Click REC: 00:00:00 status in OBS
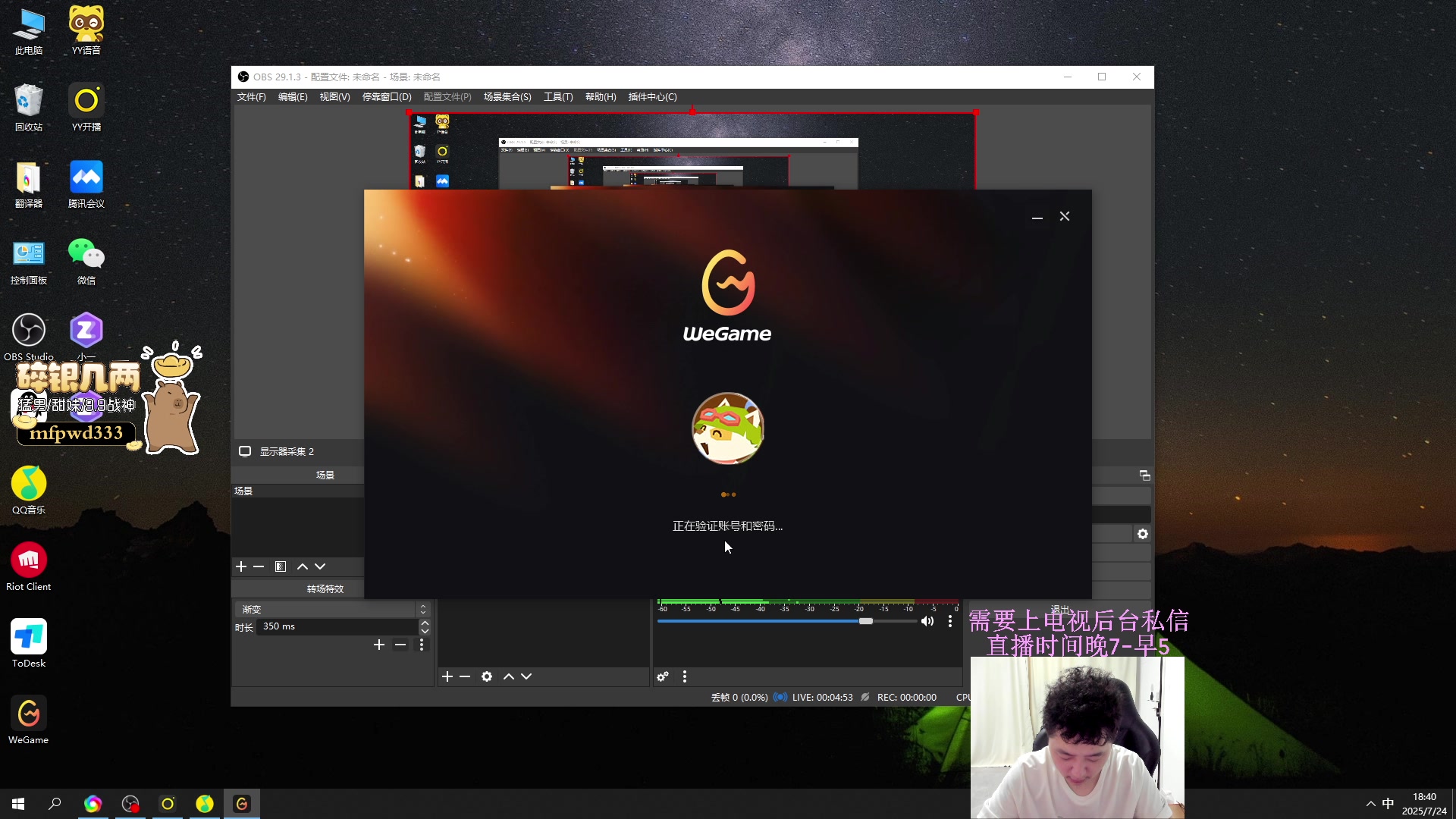1456x819 pixels. (906, 698)
